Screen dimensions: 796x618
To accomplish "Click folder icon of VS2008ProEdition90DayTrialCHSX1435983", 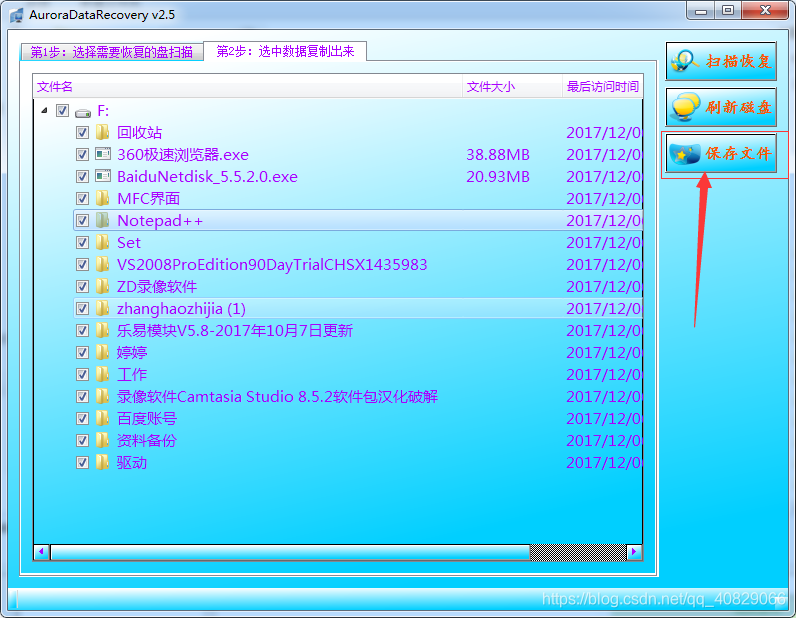I will (102, 265).
